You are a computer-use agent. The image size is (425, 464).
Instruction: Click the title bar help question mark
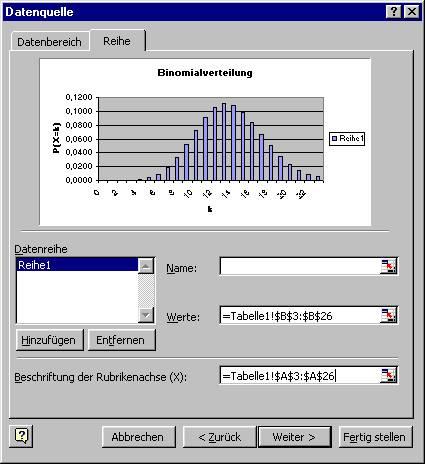(x=393, y=12)
